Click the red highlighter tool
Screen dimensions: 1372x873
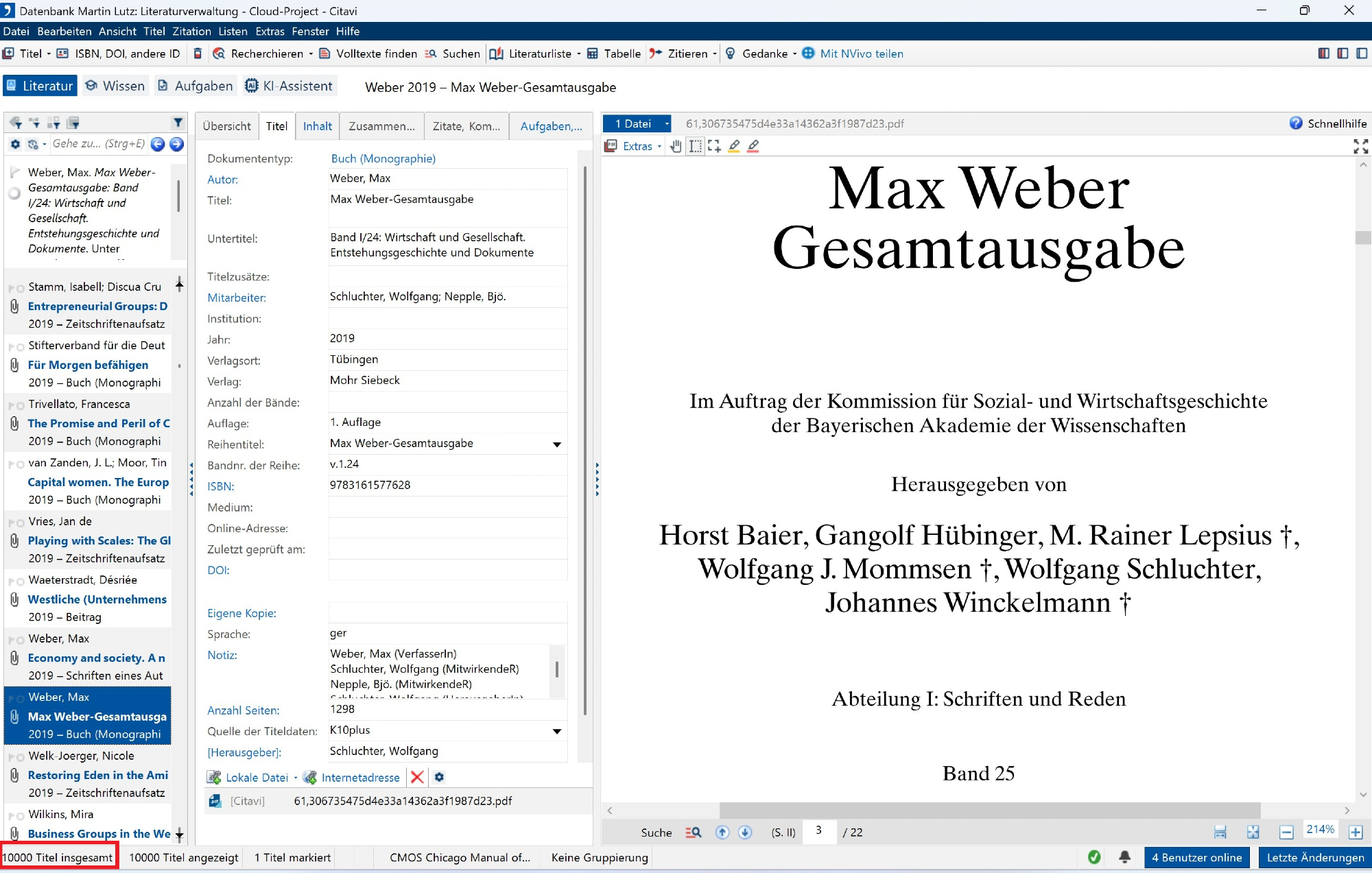(753, 146)
